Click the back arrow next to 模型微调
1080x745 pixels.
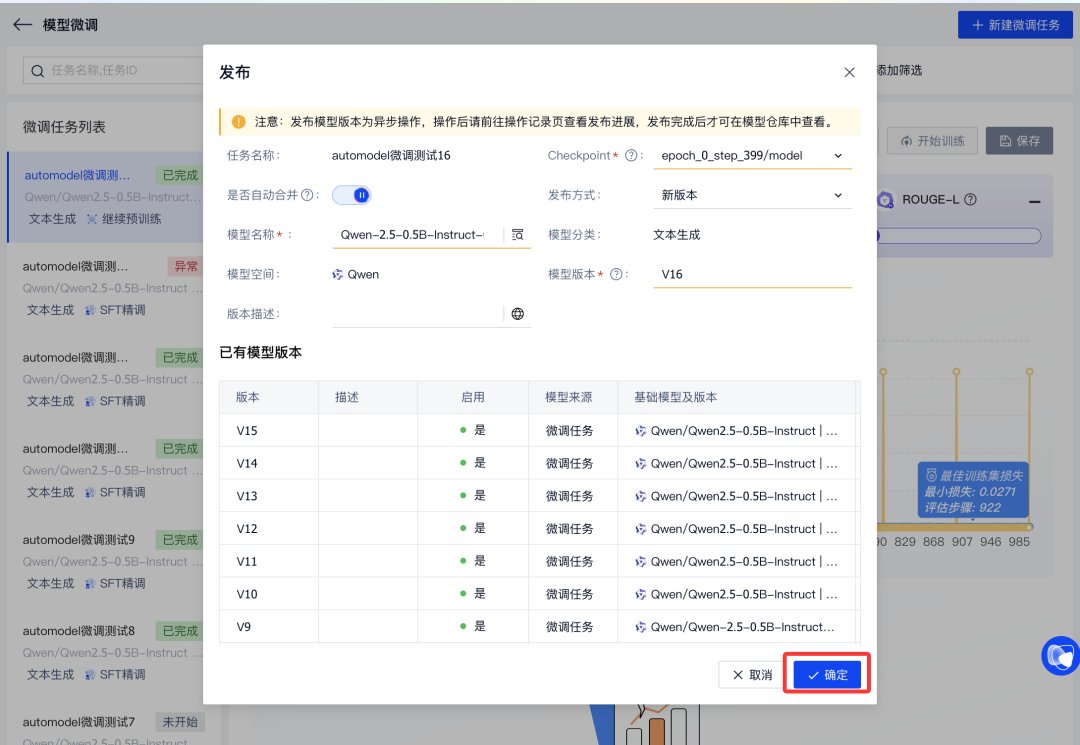coord(22,25)
